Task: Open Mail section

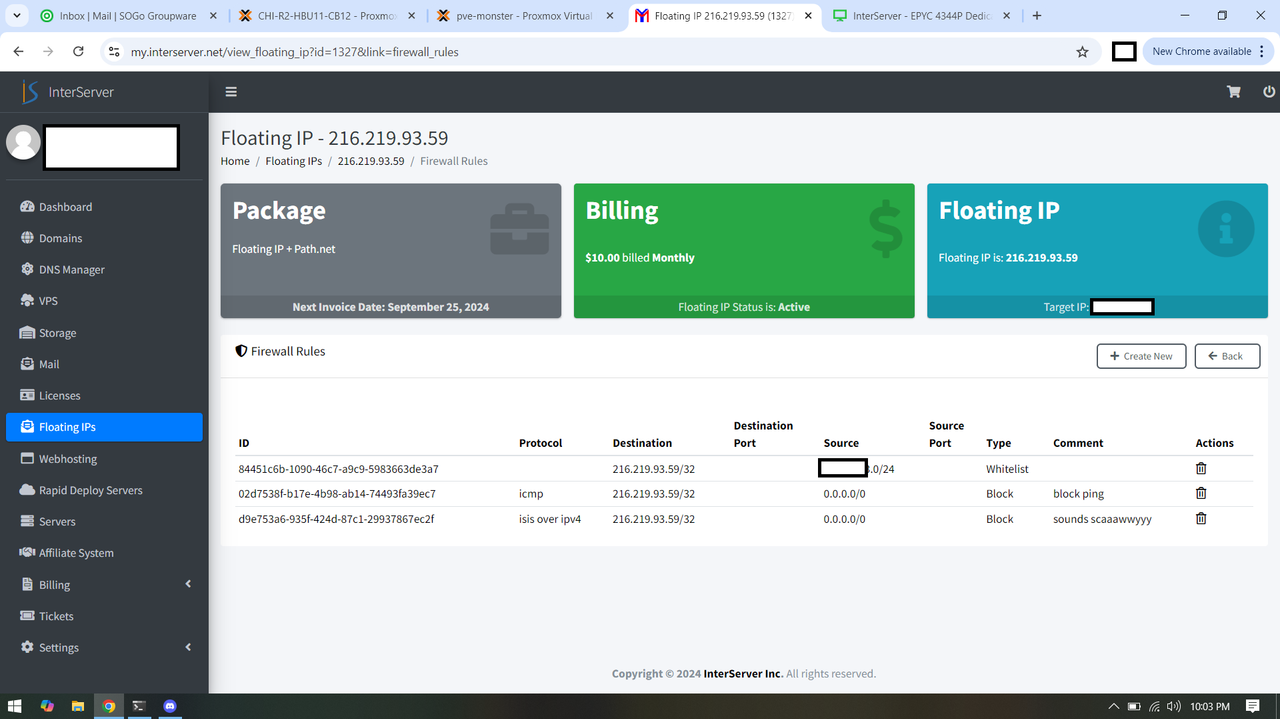Action: 104,364
